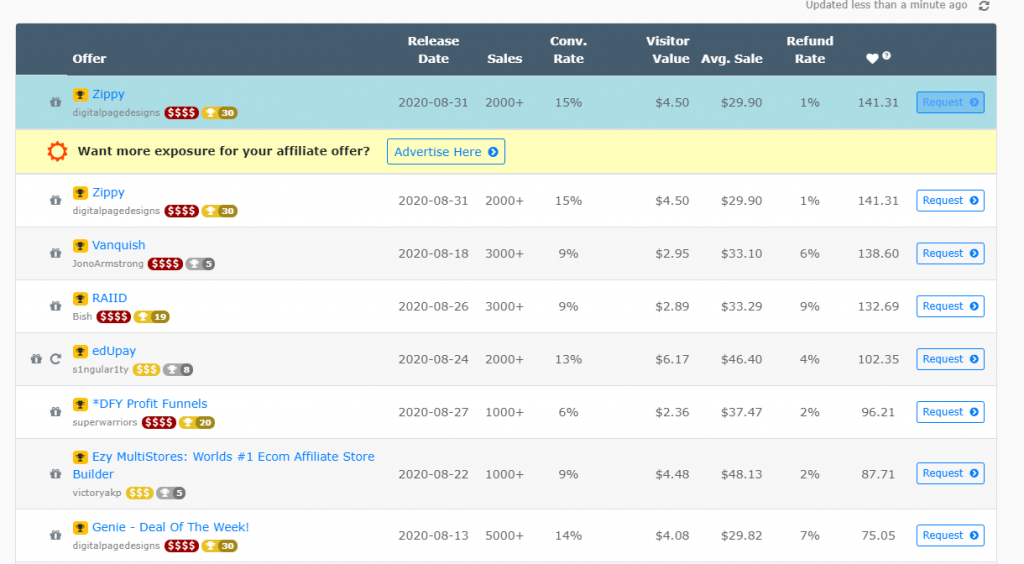Click the trophy icon before RAIID title

point(80,298)
